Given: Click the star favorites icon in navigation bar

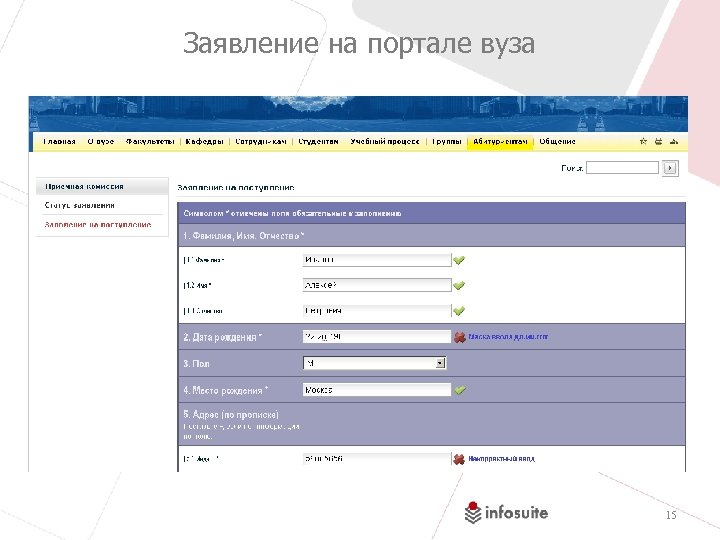Looking at the screenshot, I should 643,141.
